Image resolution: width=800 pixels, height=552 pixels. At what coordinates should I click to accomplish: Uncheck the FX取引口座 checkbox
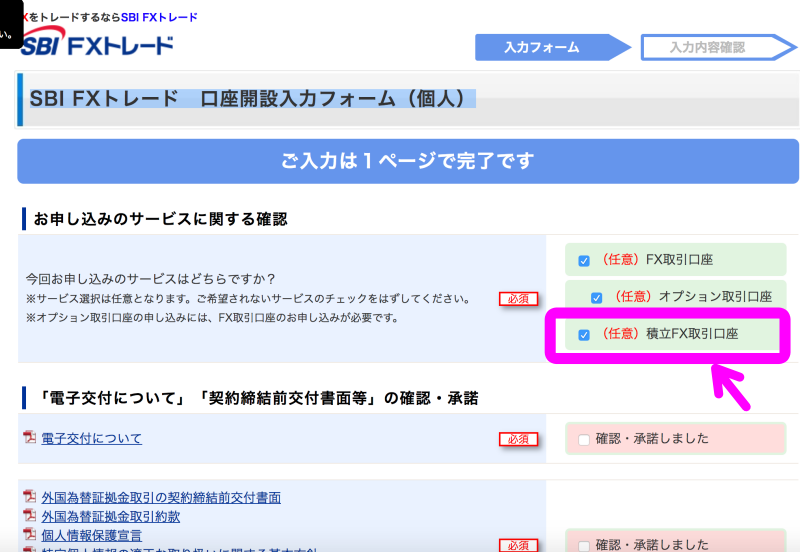tap(584, 261)
